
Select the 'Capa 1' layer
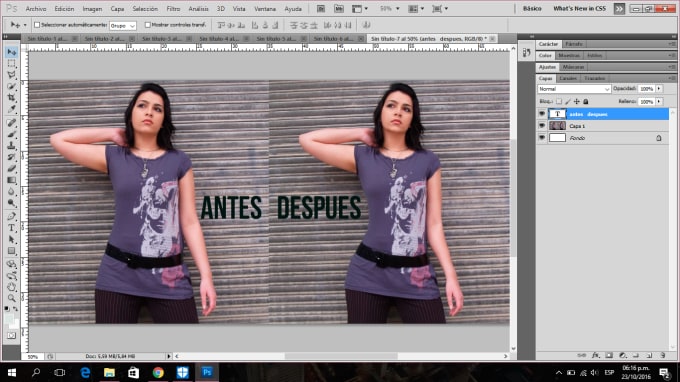(x=603, y=126)
